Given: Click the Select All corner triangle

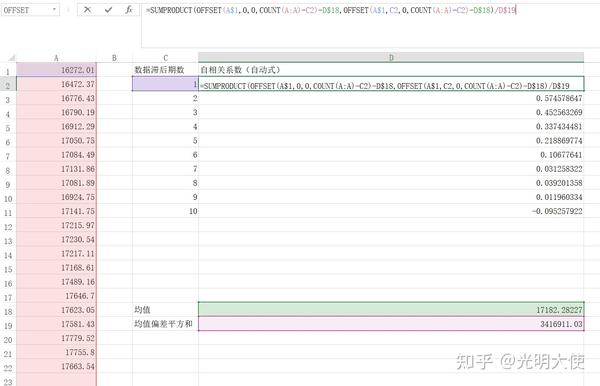Looking at the screenshot, I should 11,58.
